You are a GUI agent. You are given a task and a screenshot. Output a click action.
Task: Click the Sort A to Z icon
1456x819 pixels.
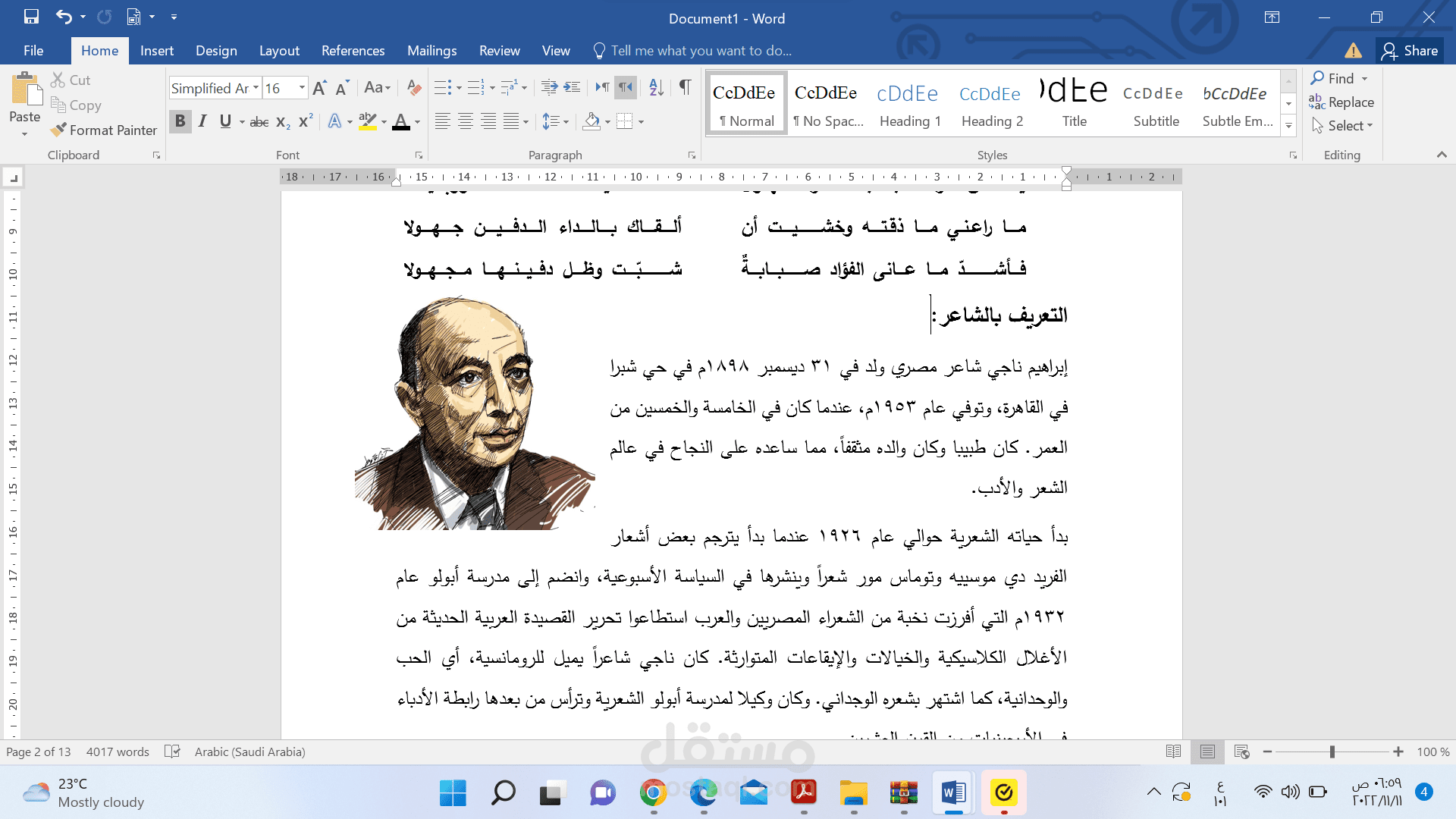656,88
